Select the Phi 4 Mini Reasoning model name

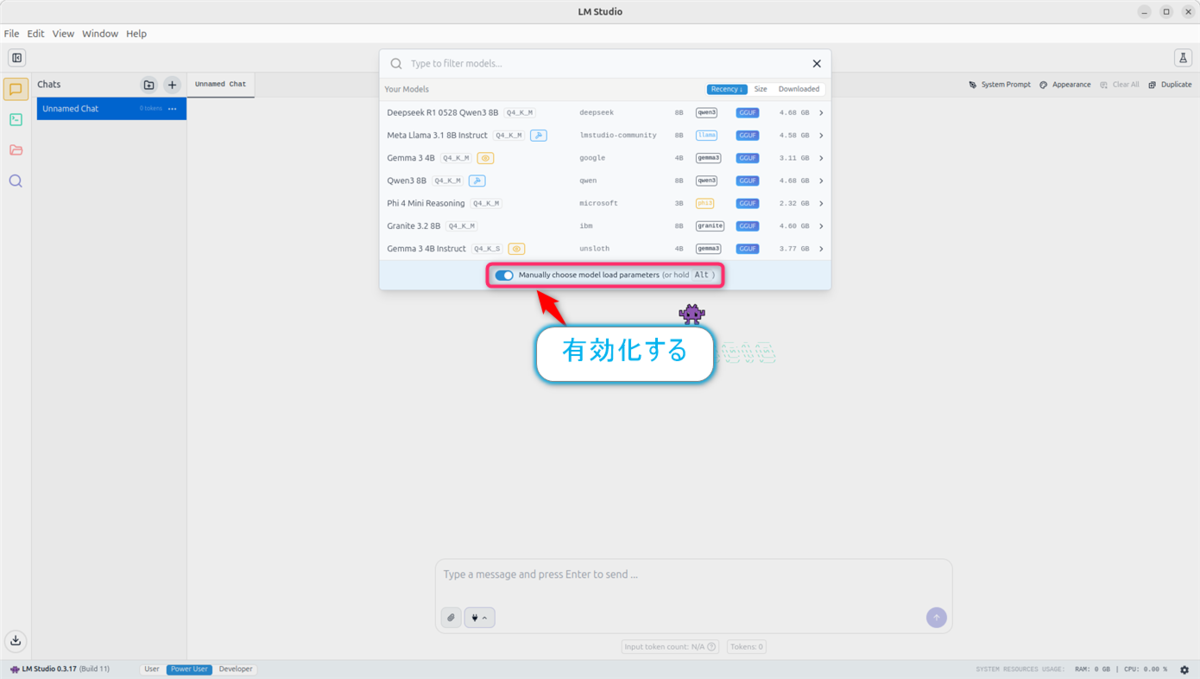426,203
